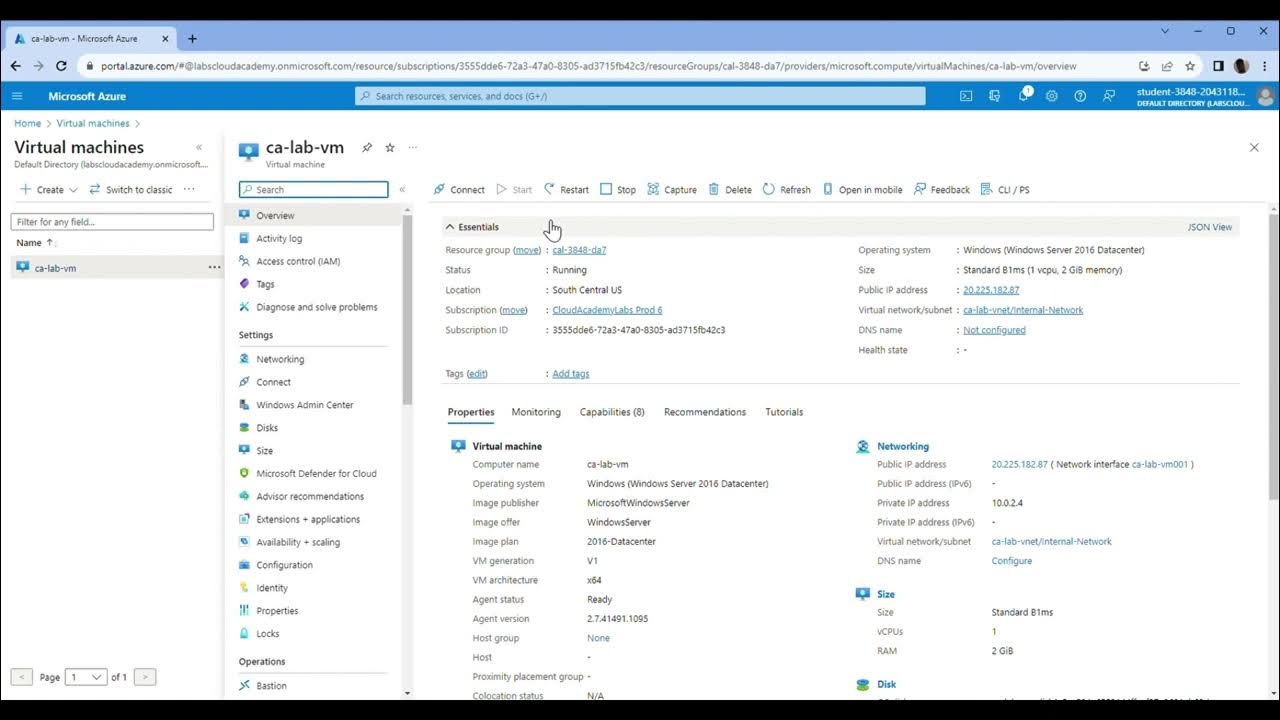Open CloudAcademyLabs Prod 6 subscription
The width and height of the screenshot is (1280, 720).
click(607, 310)
